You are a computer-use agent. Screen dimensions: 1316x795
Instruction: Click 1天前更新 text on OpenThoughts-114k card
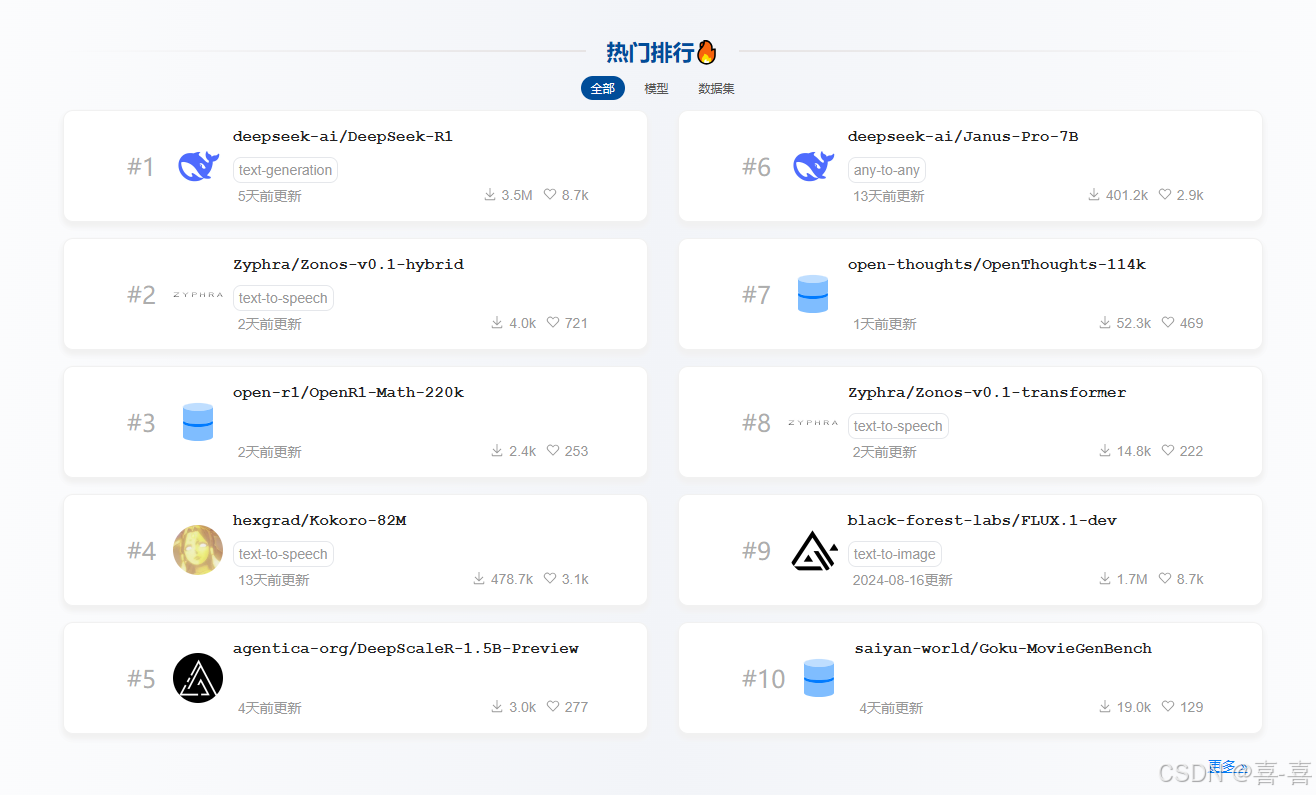[x=884, y=324]
